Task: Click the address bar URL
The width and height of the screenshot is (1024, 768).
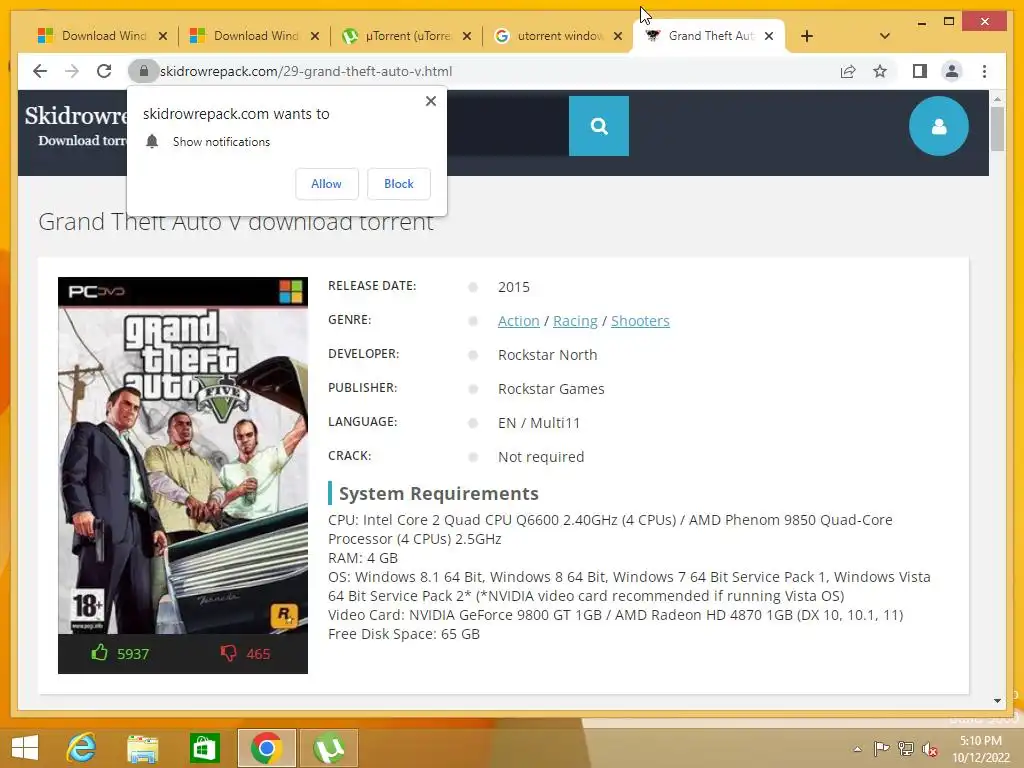Action: pos(306,71)
